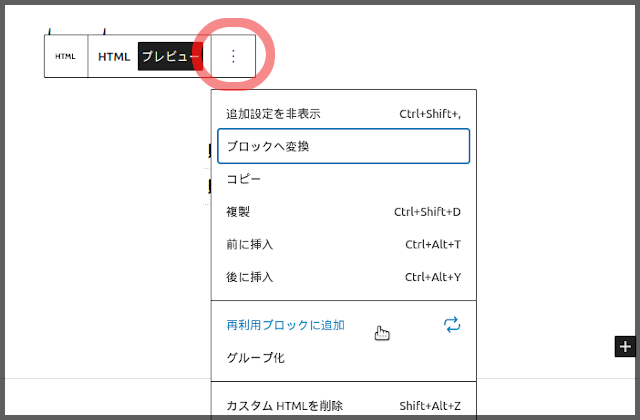The width and height of the screenshot is (640, 420).
Task: Choose ブロックへ変換 from the menu
Action: (x=344, y=146)
